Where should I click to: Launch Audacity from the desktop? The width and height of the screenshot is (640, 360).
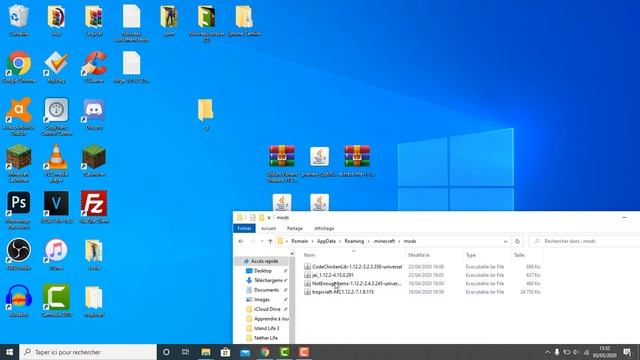click(x=18, y=301)
